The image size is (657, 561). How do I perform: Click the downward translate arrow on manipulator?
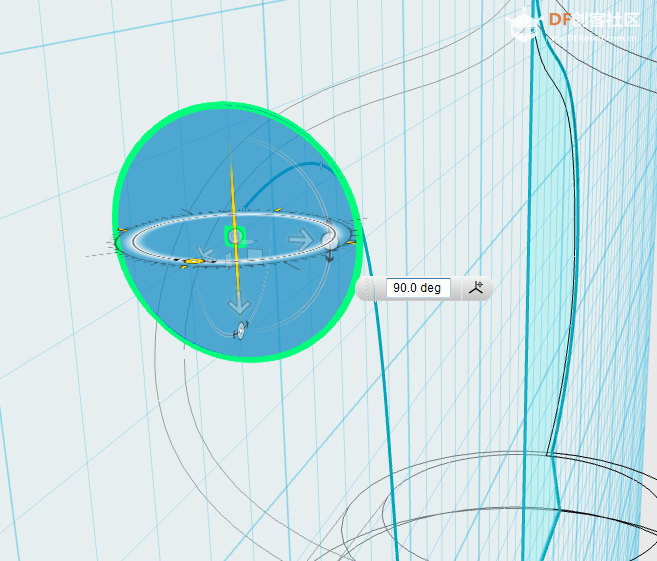238,304
